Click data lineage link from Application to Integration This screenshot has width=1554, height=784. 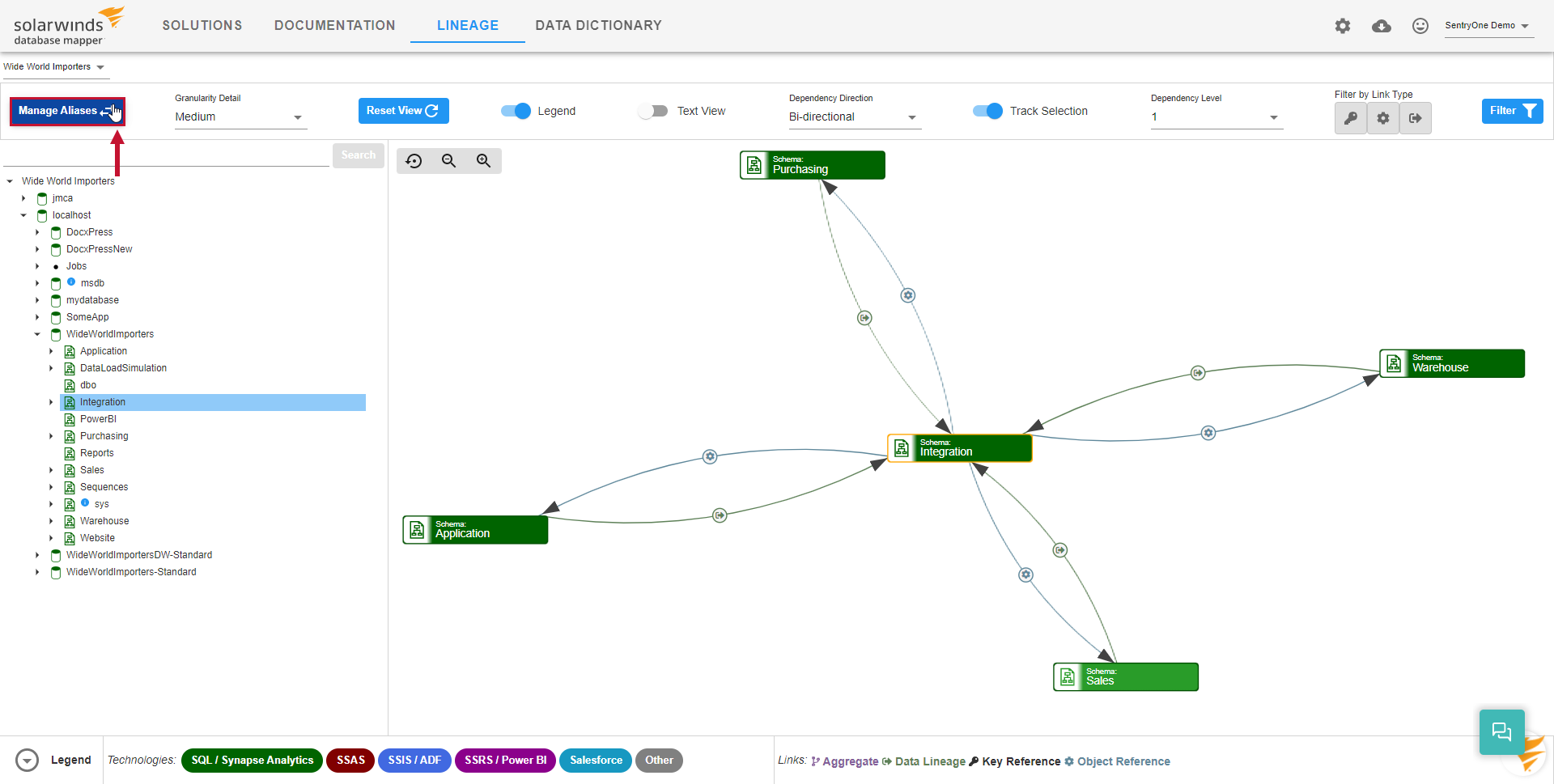click(x=720, y=515)
